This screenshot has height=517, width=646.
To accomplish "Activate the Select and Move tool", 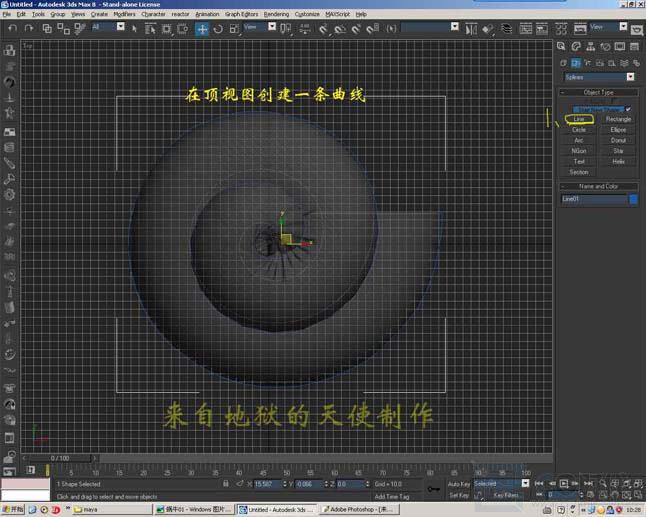I will click(201, 29).
